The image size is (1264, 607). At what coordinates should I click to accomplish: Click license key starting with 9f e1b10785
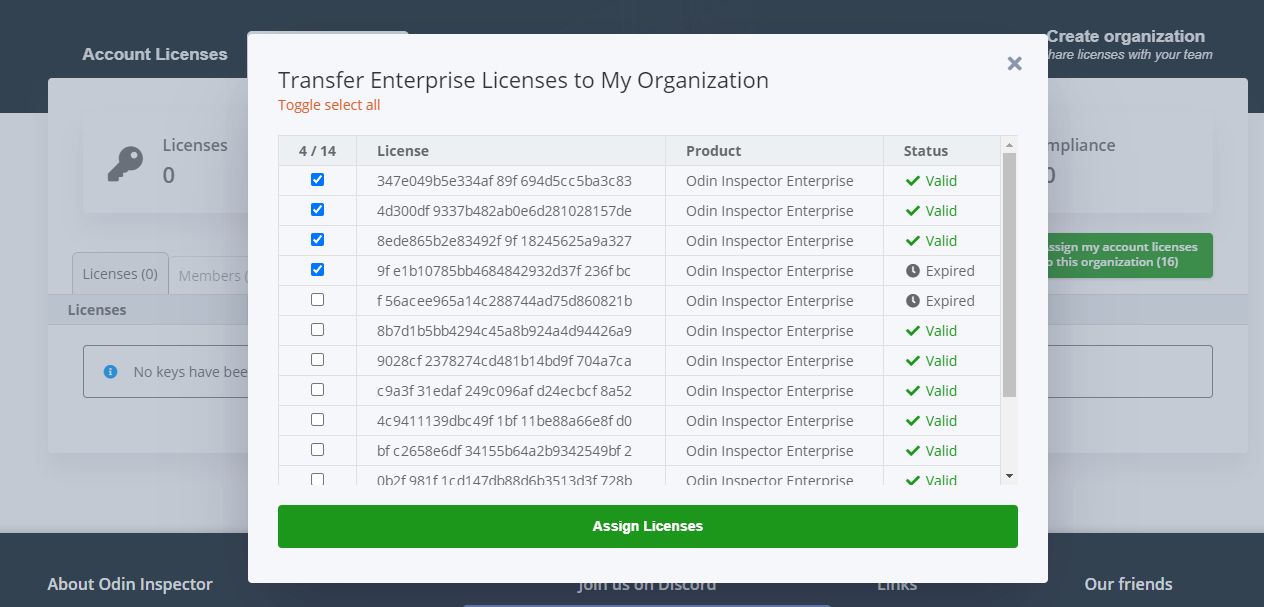(504, 271)
